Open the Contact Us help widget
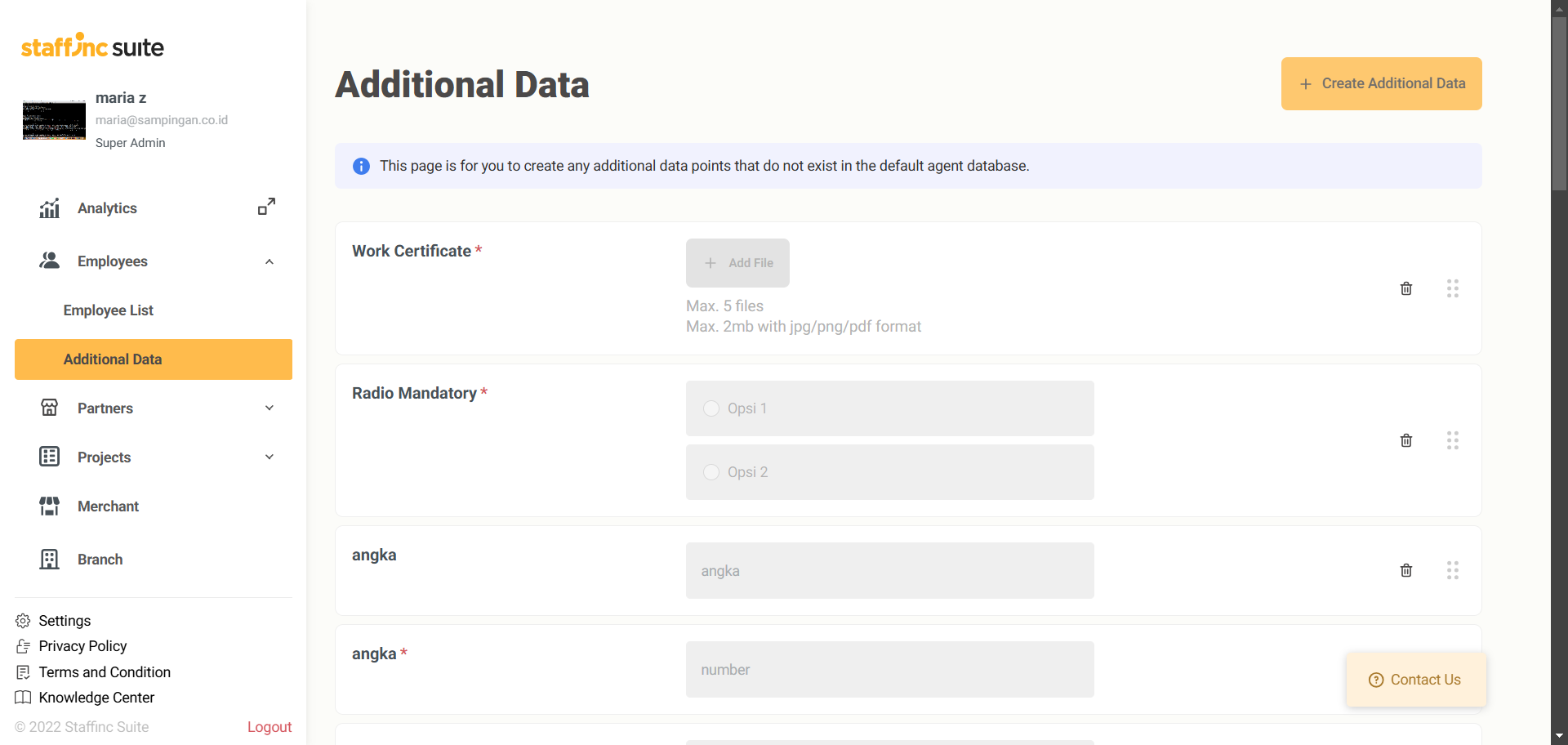 pos(1415,680)
